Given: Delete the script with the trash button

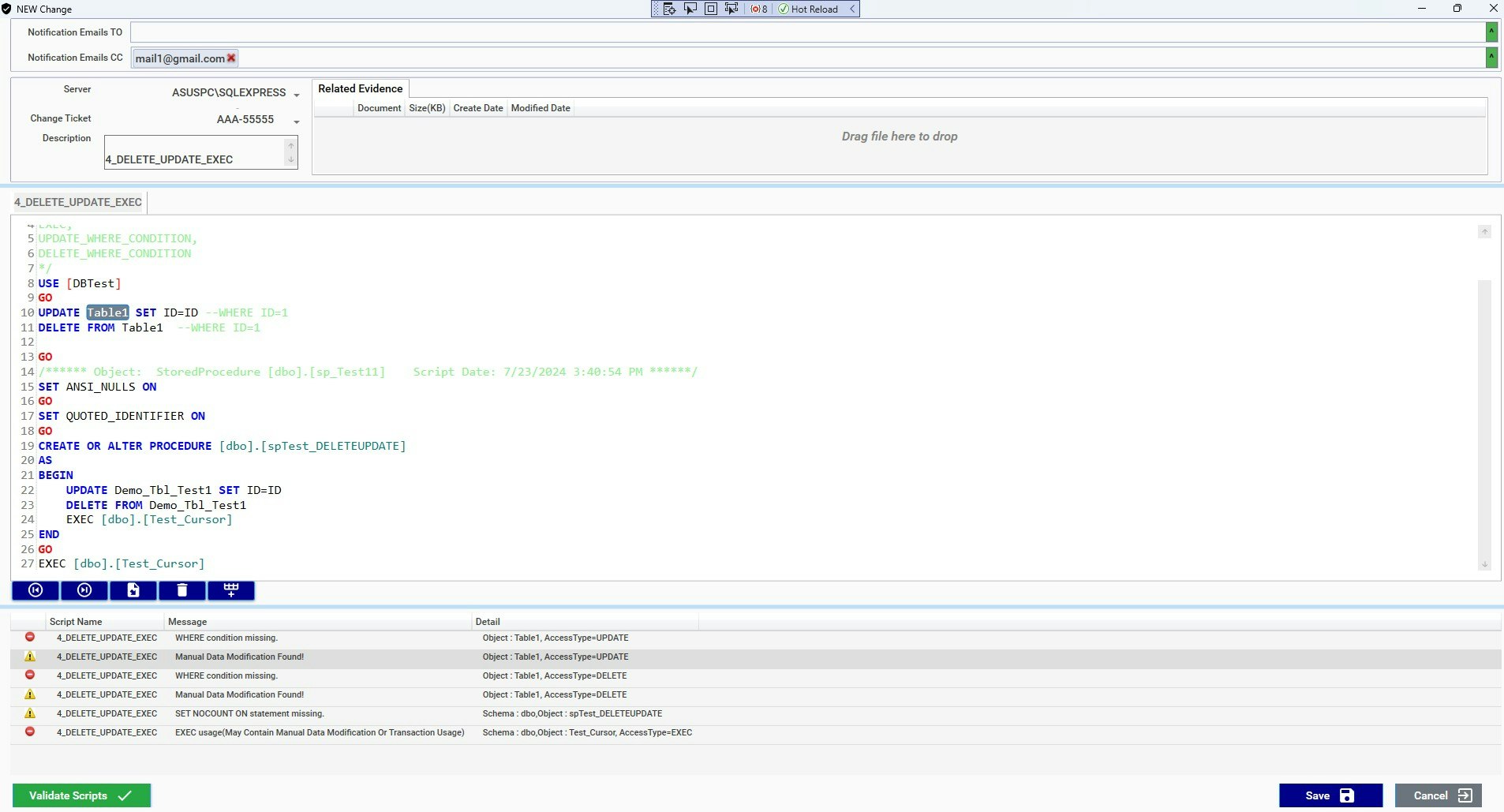Looking at the screenshot, I should (x=182, y=590).
